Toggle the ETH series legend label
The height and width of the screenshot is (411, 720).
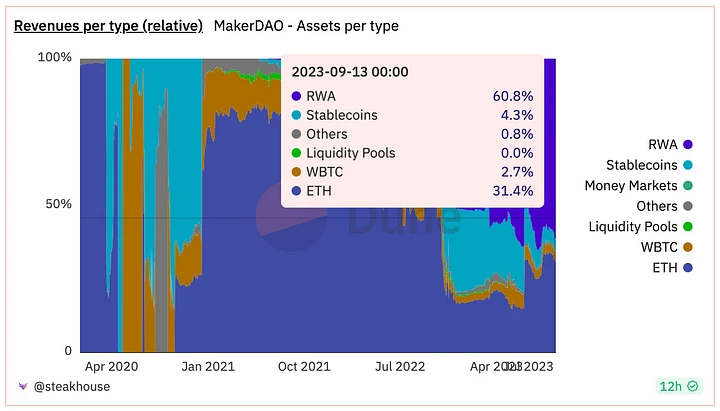(664, 268)
